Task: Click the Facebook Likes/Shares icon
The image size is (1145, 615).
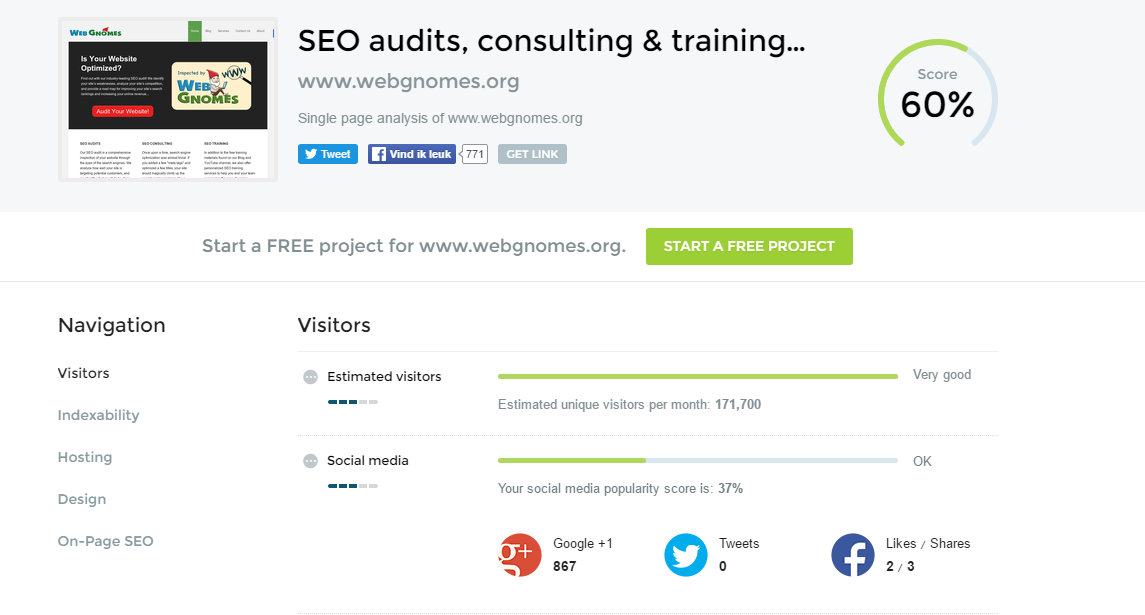Action: [x=853, y=555]
